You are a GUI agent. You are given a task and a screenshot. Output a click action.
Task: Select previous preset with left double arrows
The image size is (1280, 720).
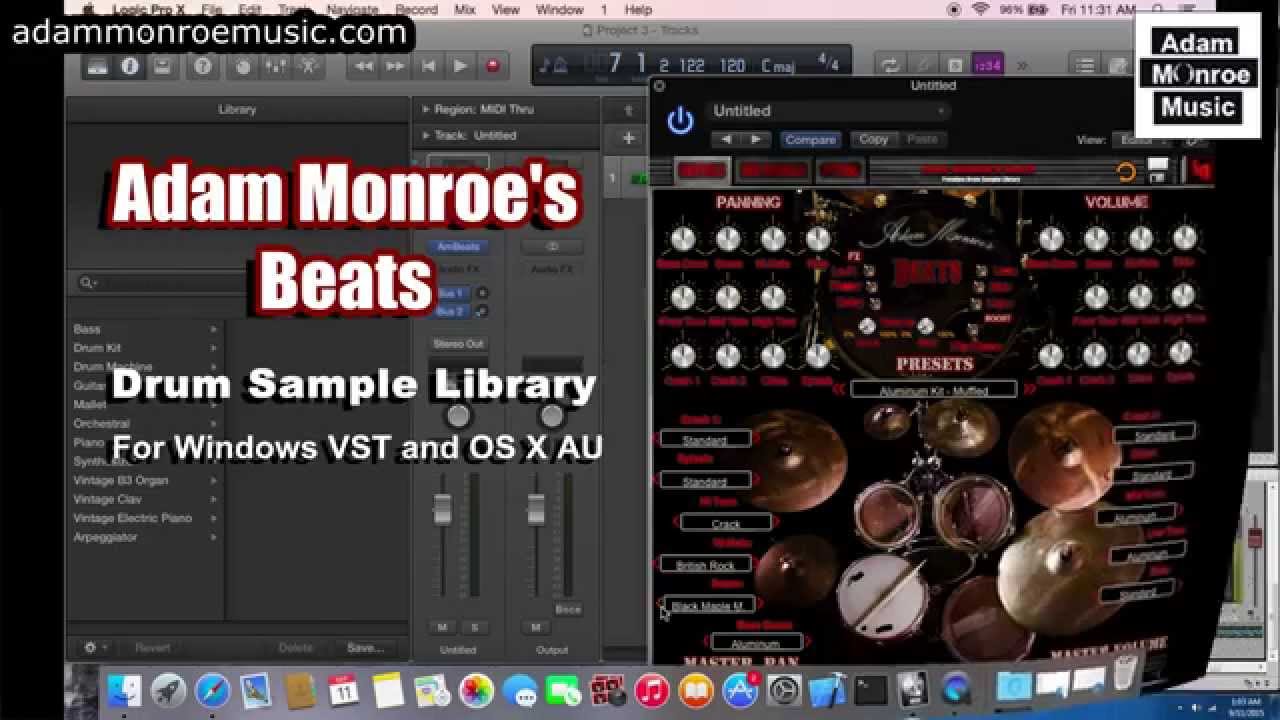pyautogui.click(x=840, y=389)
